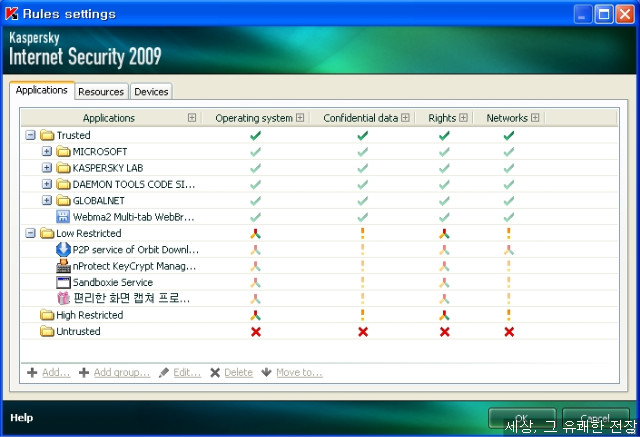The width and height of the screenshot is (640, 437).
Task: Switch to the Applications tab
Action: point(42,90)
